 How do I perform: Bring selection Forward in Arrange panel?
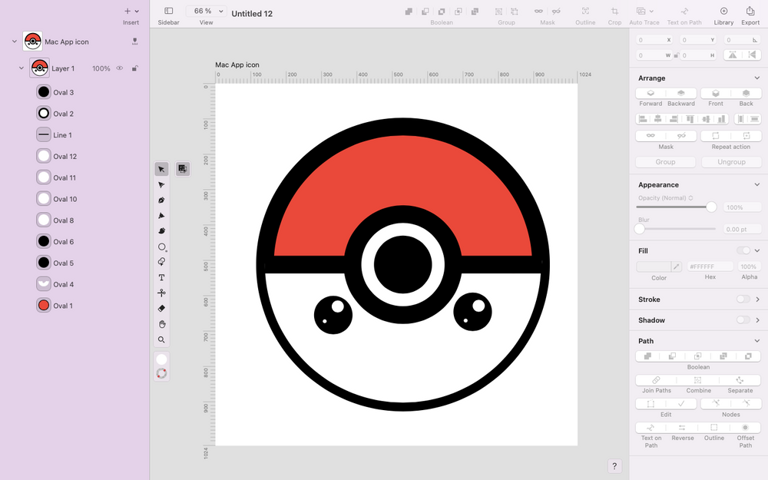click(650, 93)
